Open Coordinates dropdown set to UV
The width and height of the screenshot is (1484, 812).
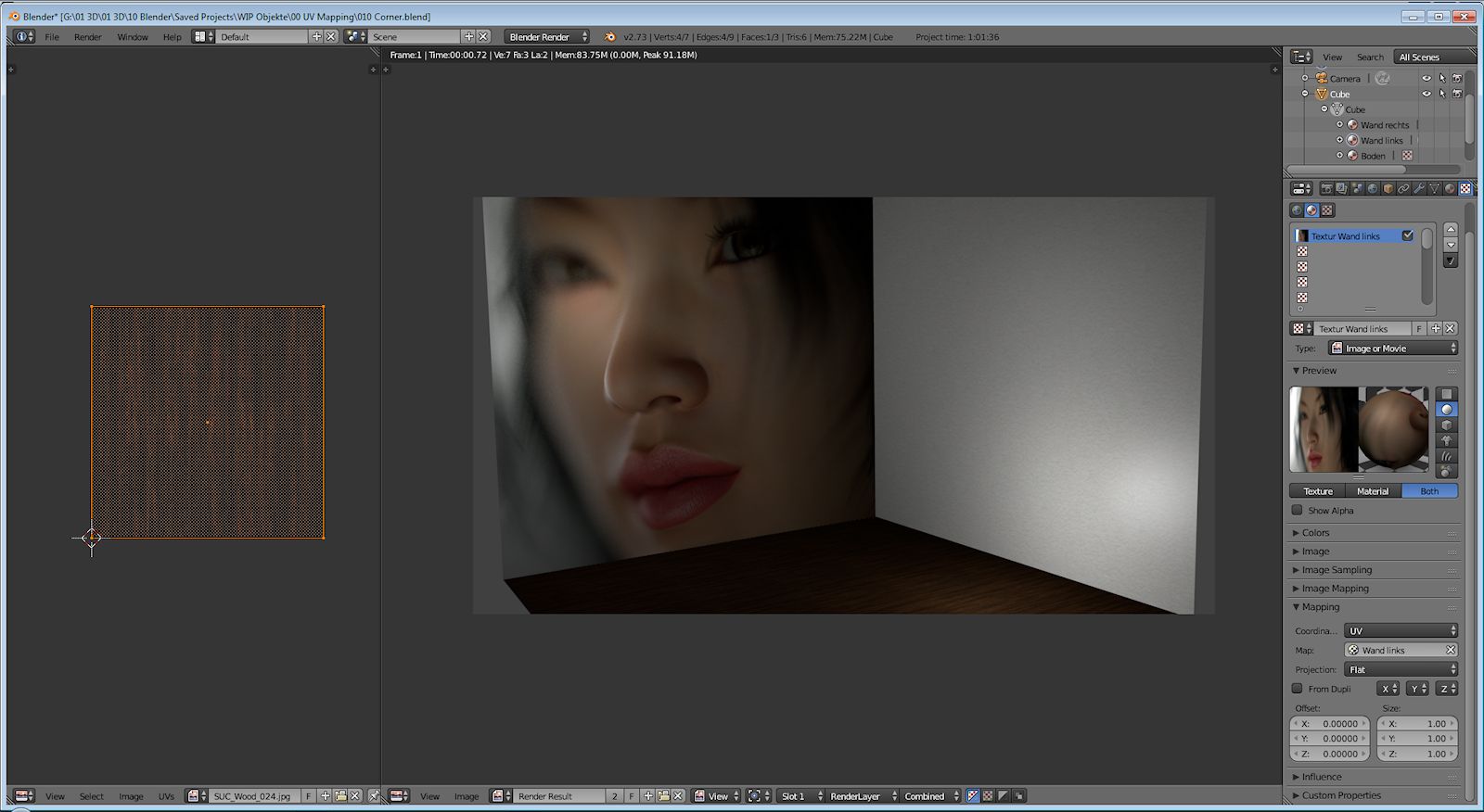point(1401,630)
